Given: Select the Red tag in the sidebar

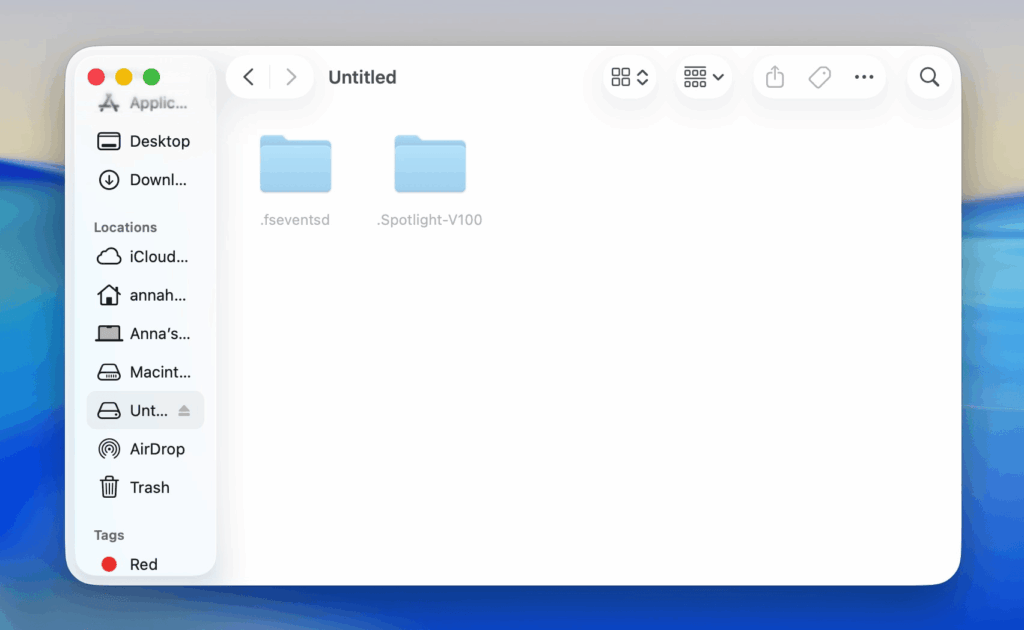Looking at the screenshot, I should (145, 564).
